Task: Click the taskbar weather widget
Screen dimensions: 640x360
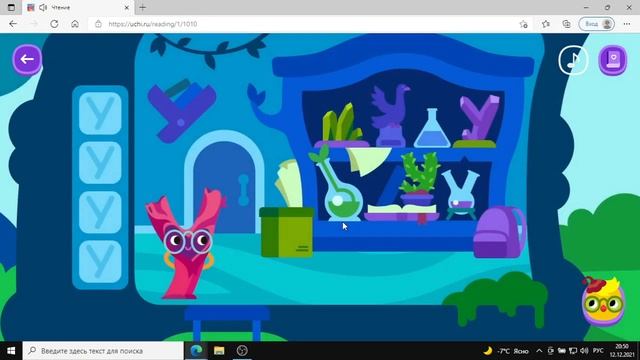Action: coord(506,351)
